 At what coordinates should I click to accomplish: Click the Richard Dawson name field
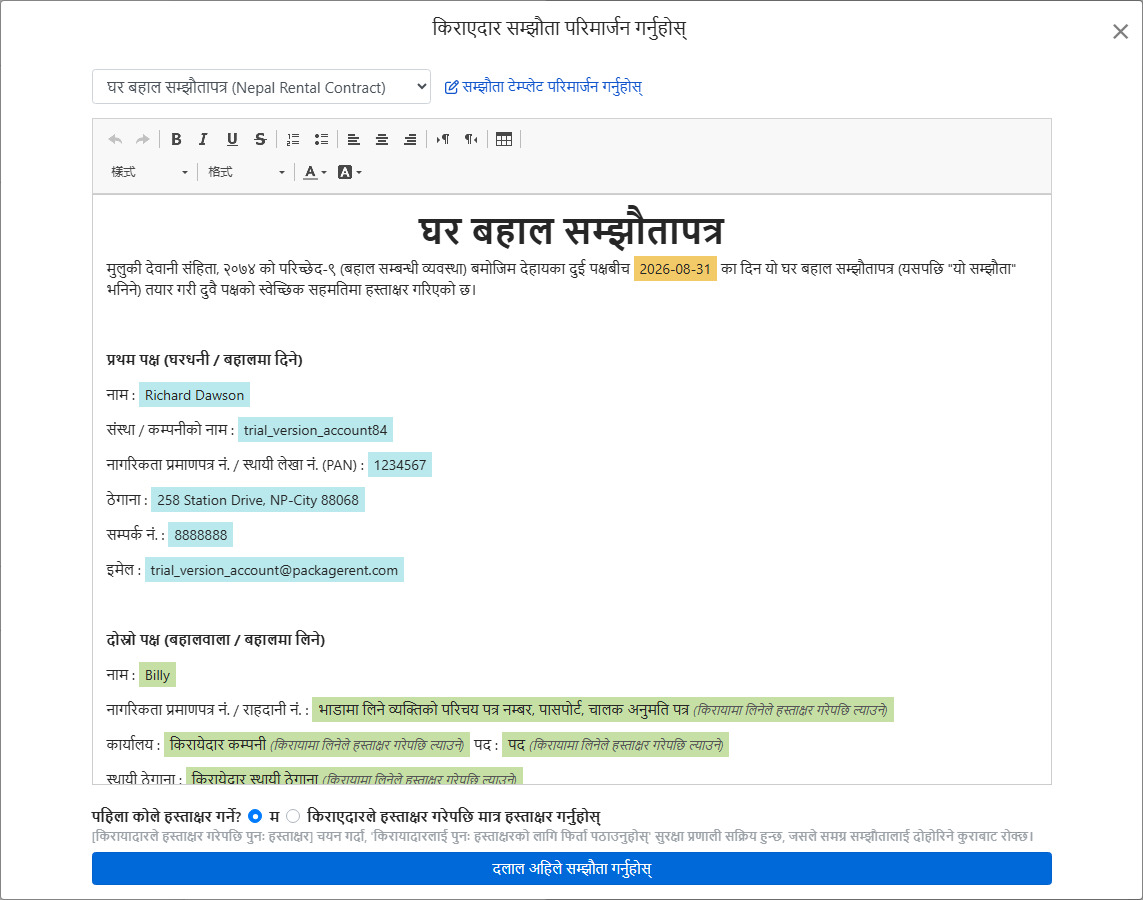(x=195, y=395)
